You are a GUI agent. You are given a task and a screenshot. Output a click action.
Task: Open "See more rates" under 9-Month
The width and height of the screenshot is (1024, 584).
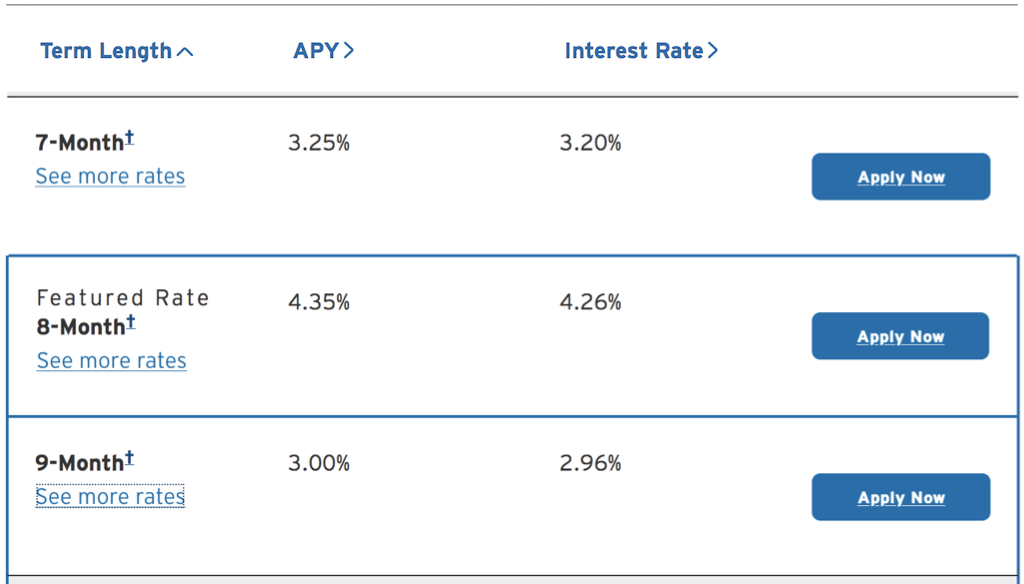[110, 496]
